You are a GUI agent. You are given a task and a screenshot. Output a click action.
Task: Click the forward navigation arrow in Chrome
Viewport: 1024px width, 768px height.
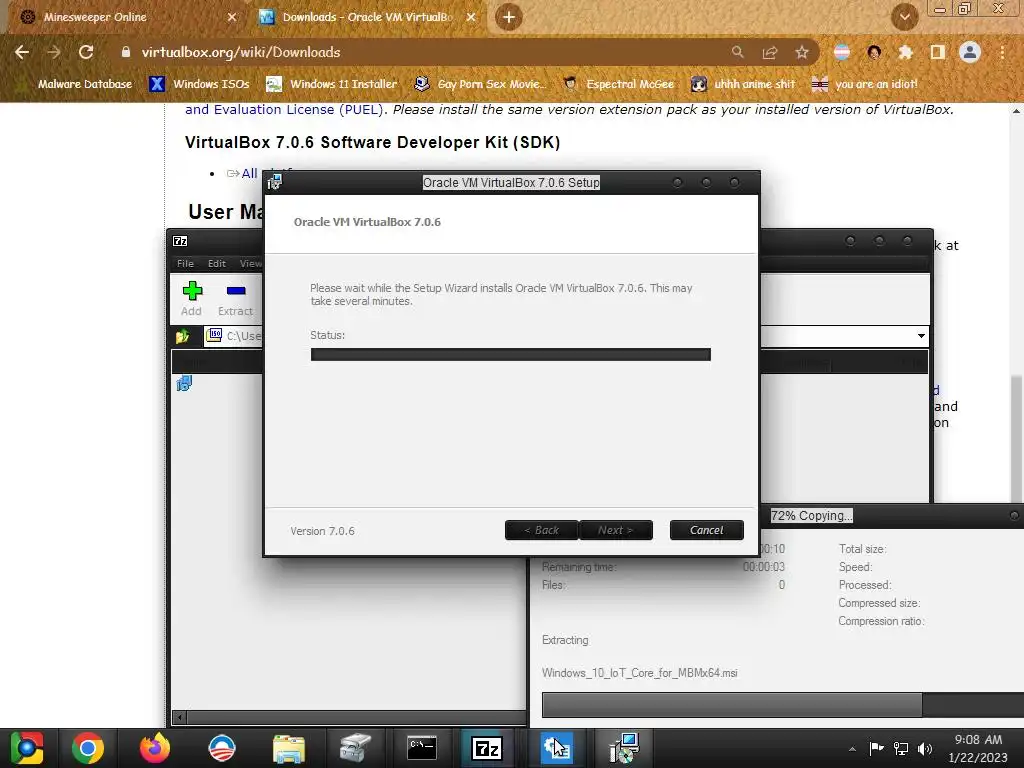(x=54, y=52)
